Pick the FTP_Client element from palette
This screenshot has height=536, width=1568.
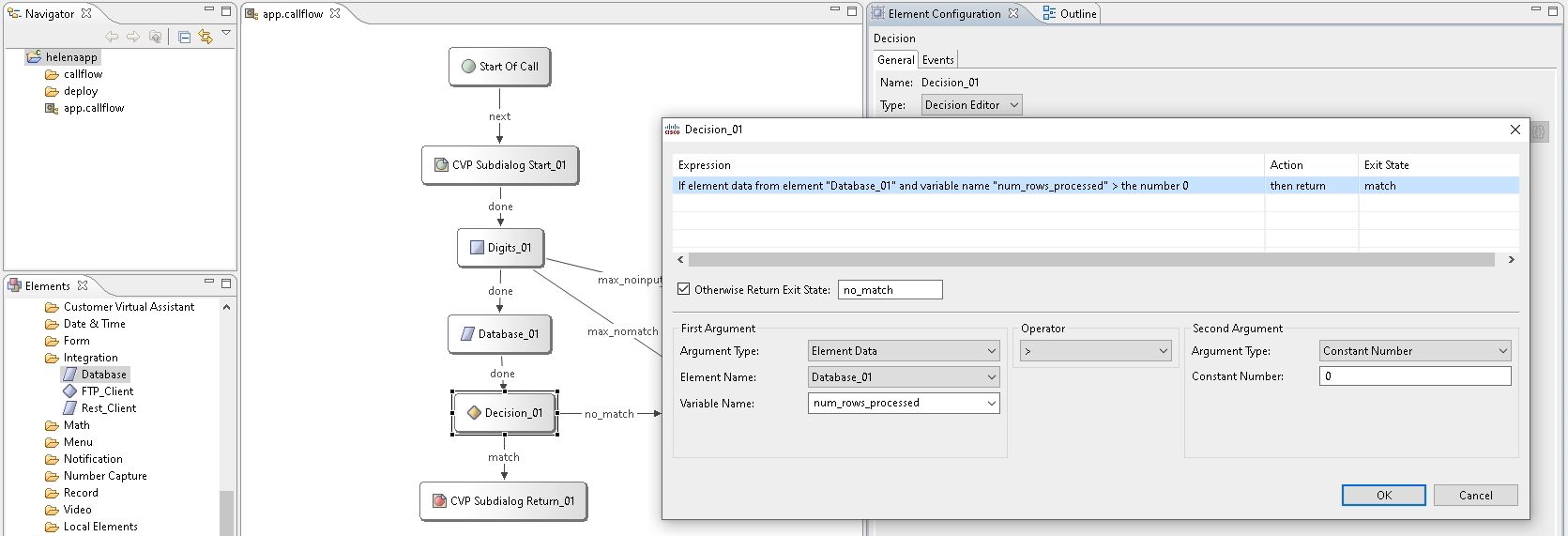click(x=106, y=391)
